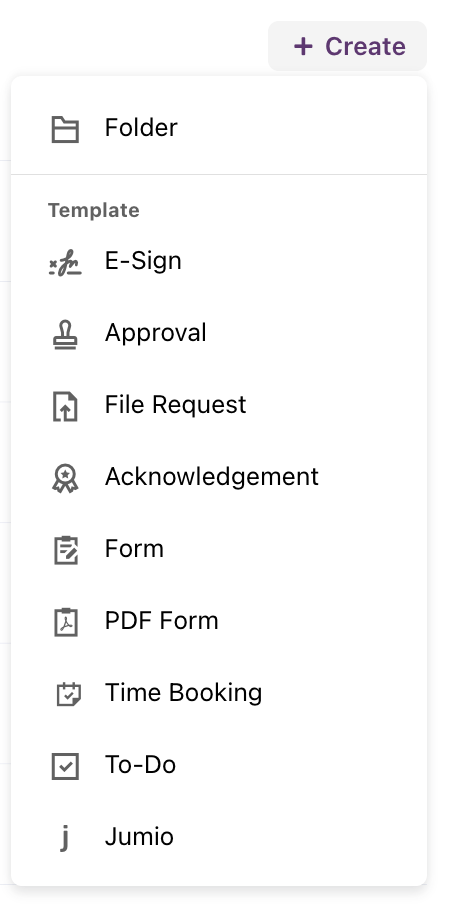The height and width of the screenshot is (904, 450).
Task: Open the Create dropdown button
Action: [x=347, y=46]
